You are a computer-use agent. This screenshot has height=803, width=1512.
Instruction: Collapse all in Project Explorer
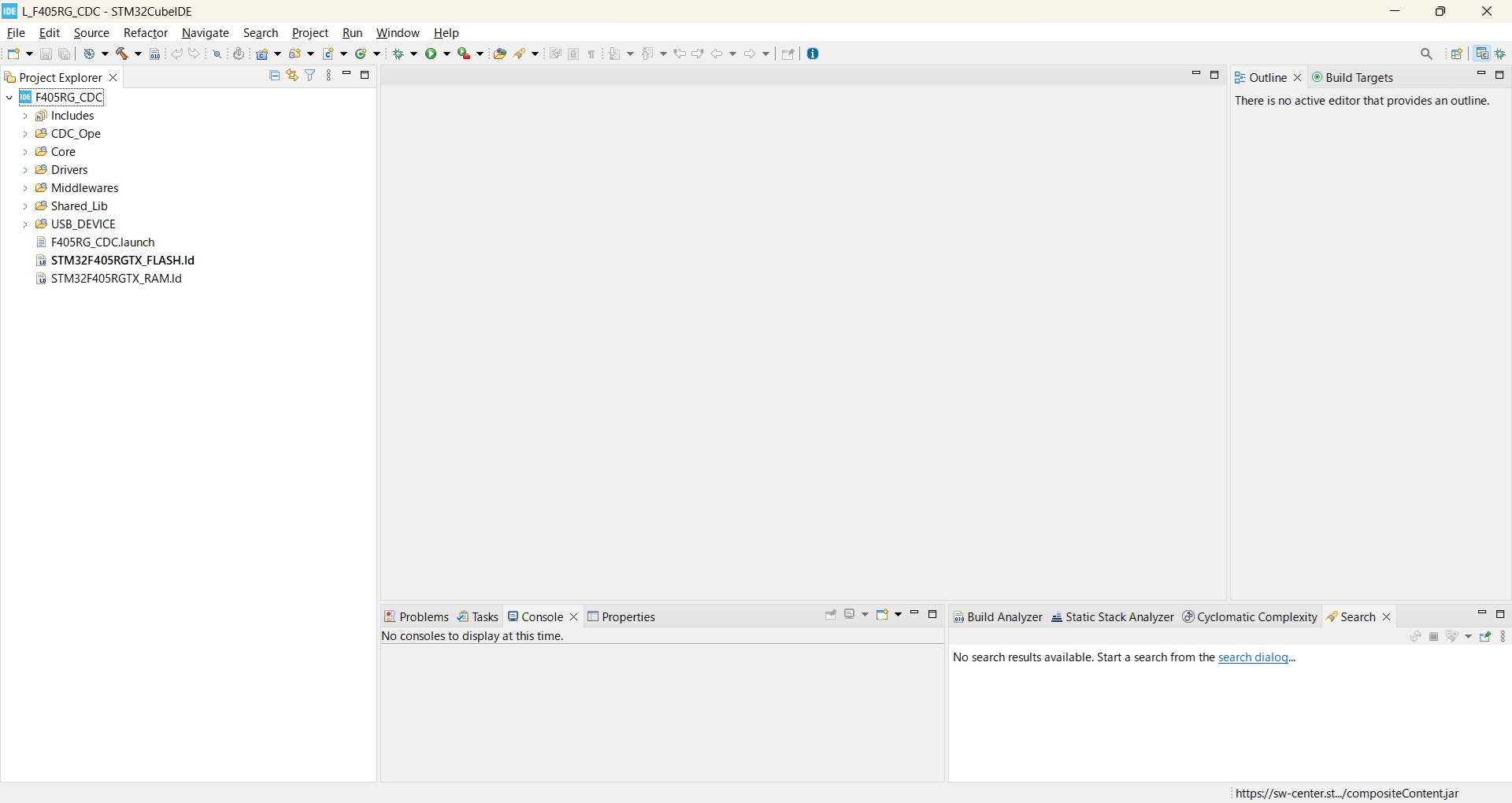[275, 76]
